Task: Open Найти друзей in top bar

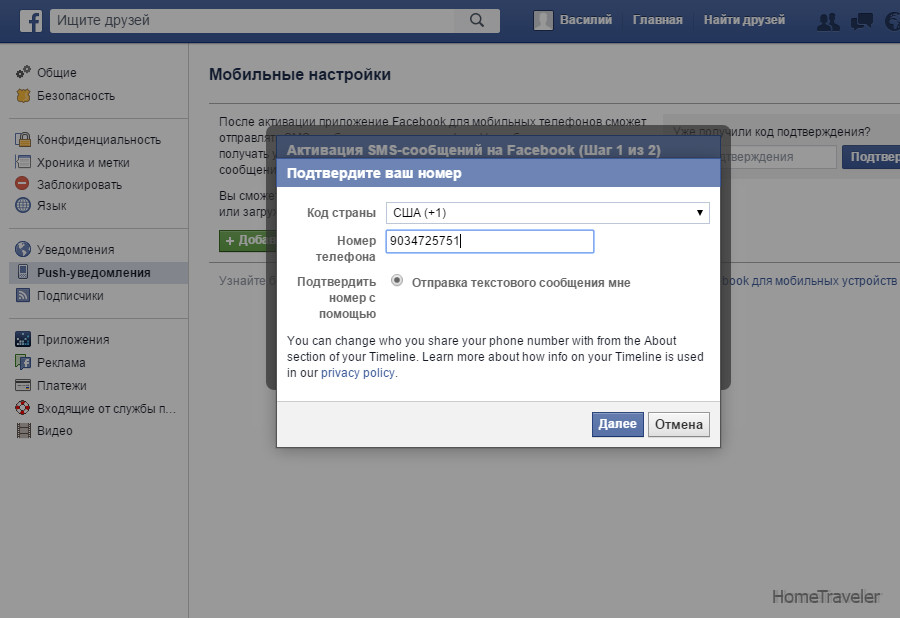Action: [744, 20]
